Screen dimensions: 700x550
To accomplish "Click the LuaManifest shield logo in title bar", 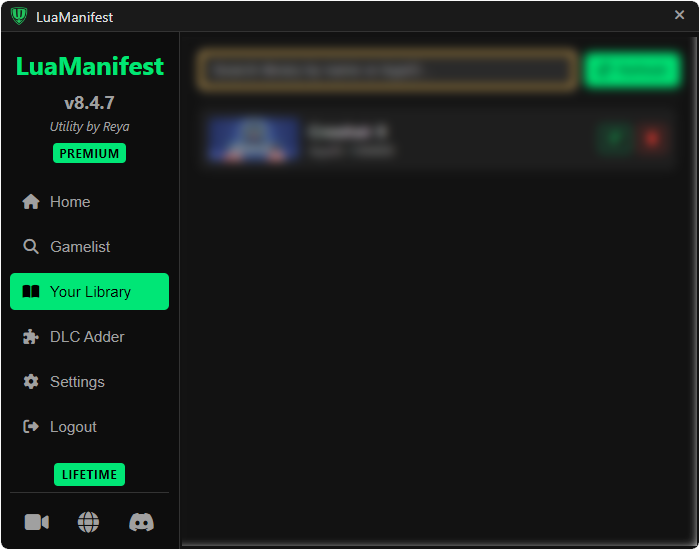I will [19, 16].
